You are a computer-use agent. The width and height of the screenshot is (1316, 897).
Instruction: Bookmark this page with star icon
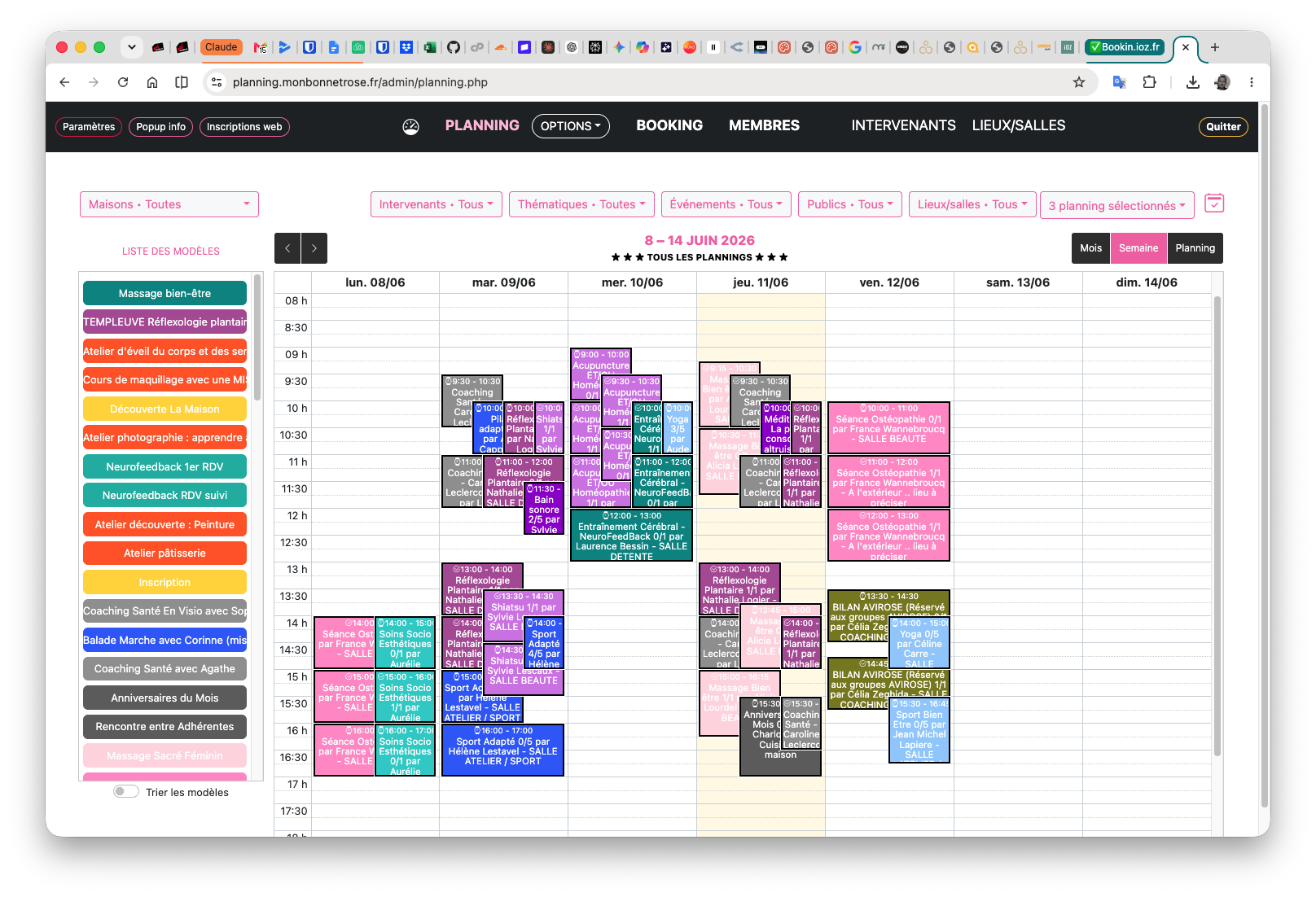(1079, 82)
